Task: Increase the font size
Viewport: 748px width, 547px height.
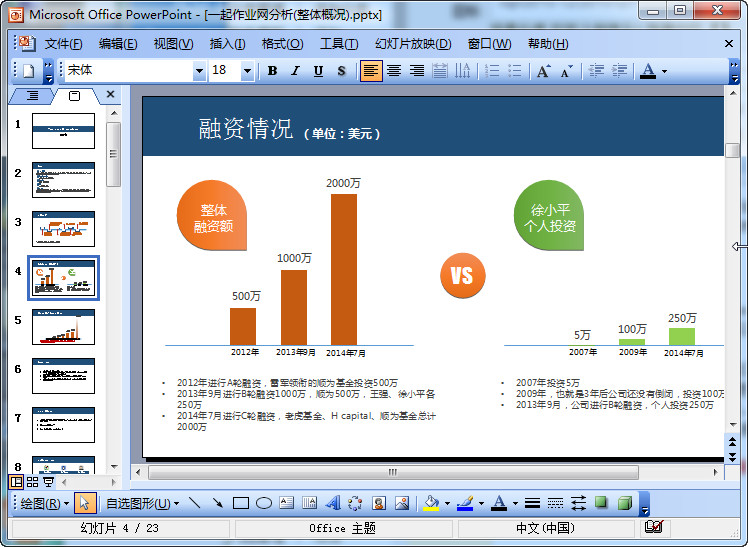Action: coord(544,71)
